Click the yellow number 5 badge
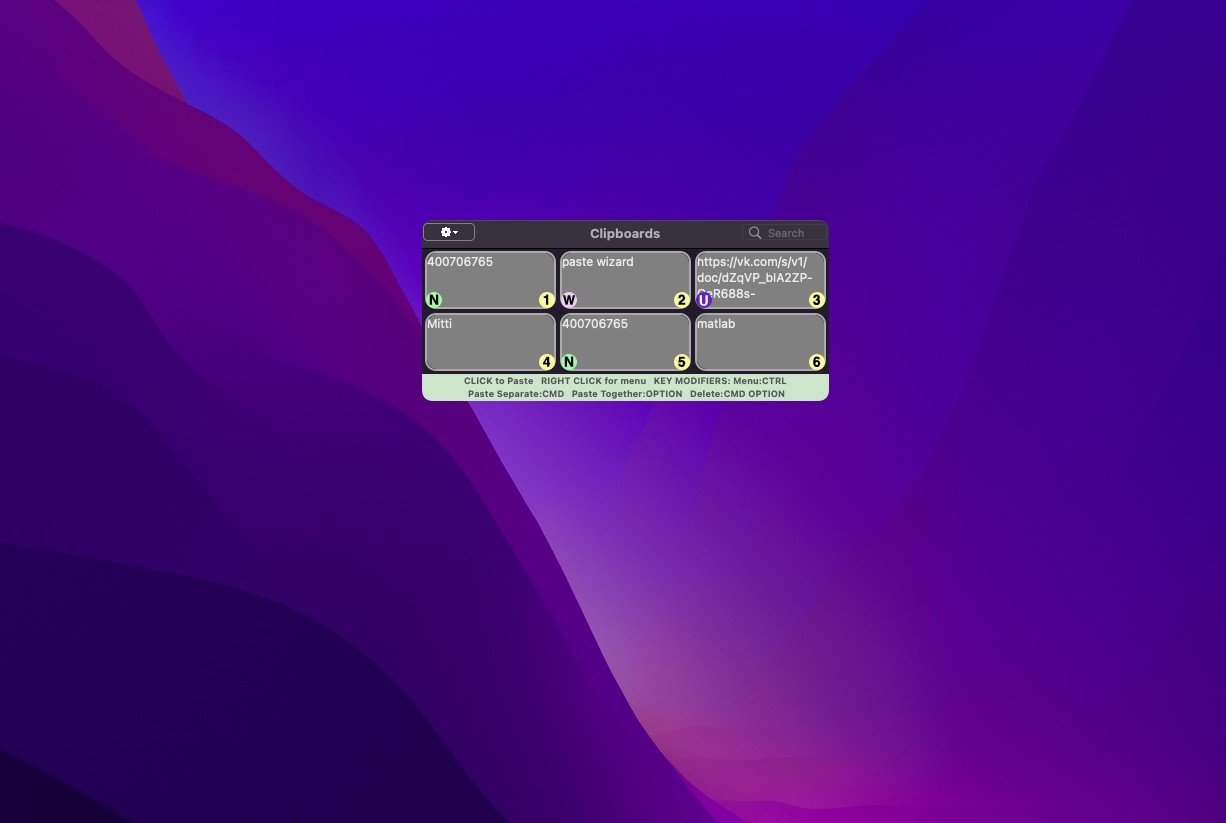 tap(681, 362)
